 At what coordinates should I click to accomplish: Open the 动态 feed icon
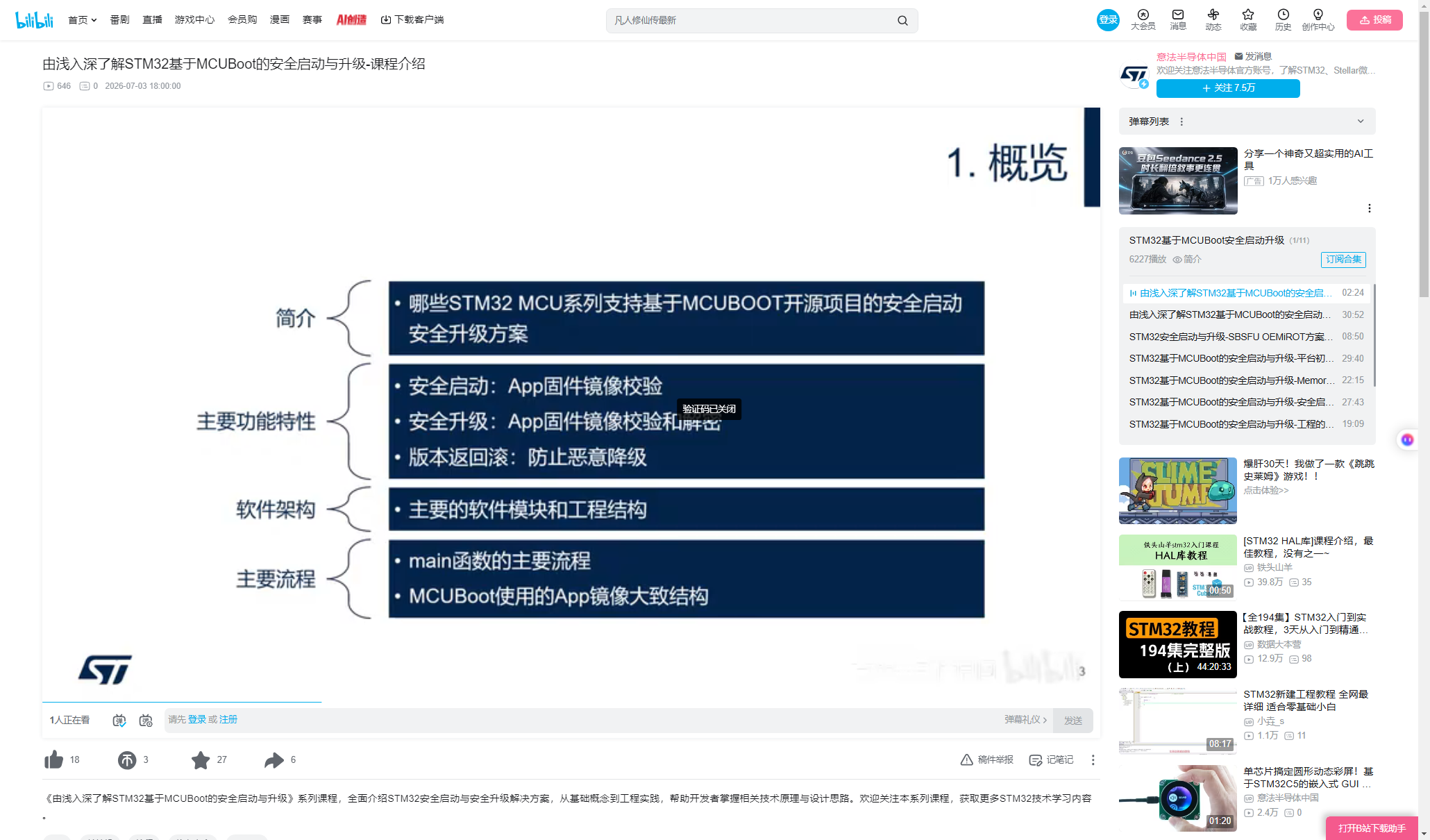point(1213,19)
